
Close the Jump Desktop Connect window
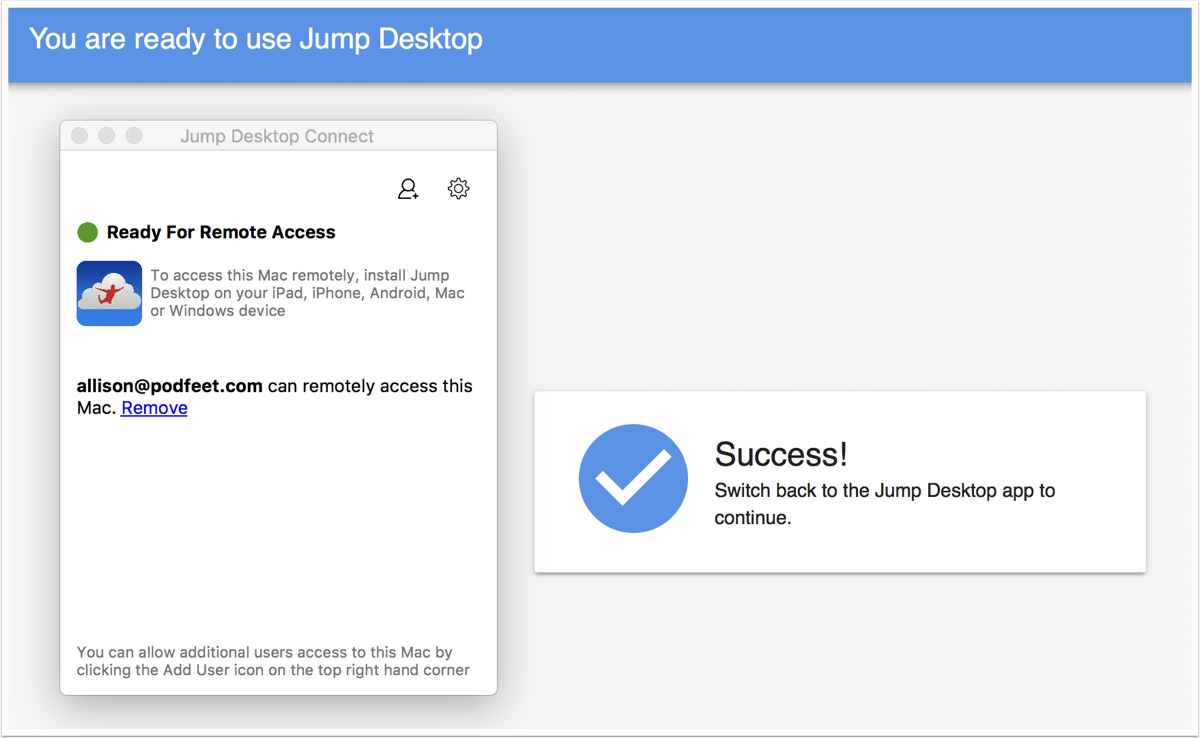click(x=80, y=136)
